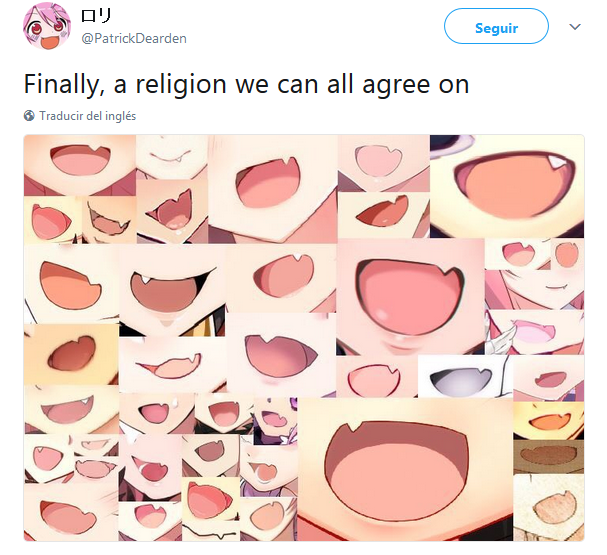
Task: Open the tweet options chevron next to Seguir
Action: pyautogui.click(x=575, y=27)
